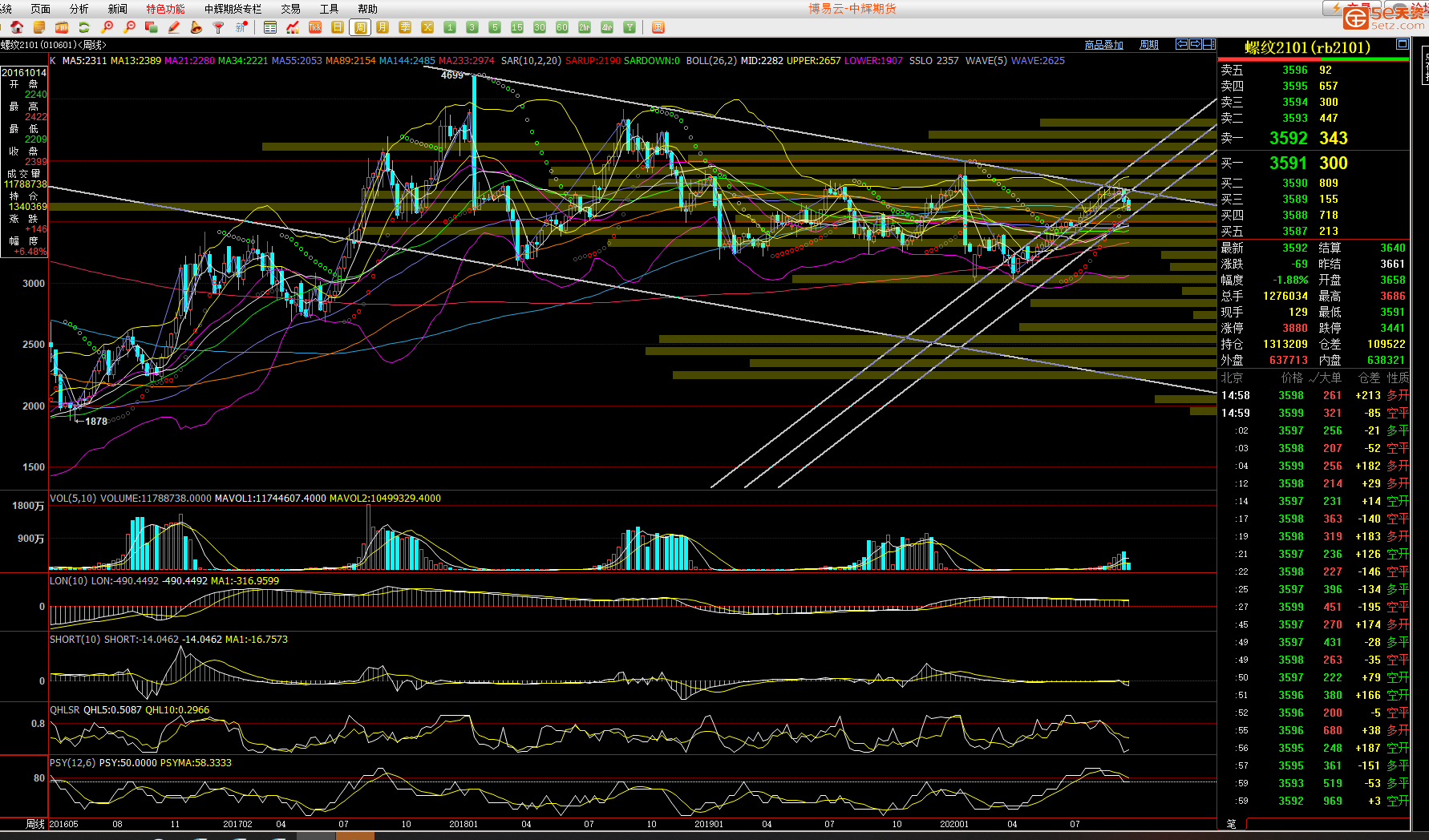1429x840 pixels.
Task: Open the 中辉期货专栏 menu
Action: [x=233, y=9]
